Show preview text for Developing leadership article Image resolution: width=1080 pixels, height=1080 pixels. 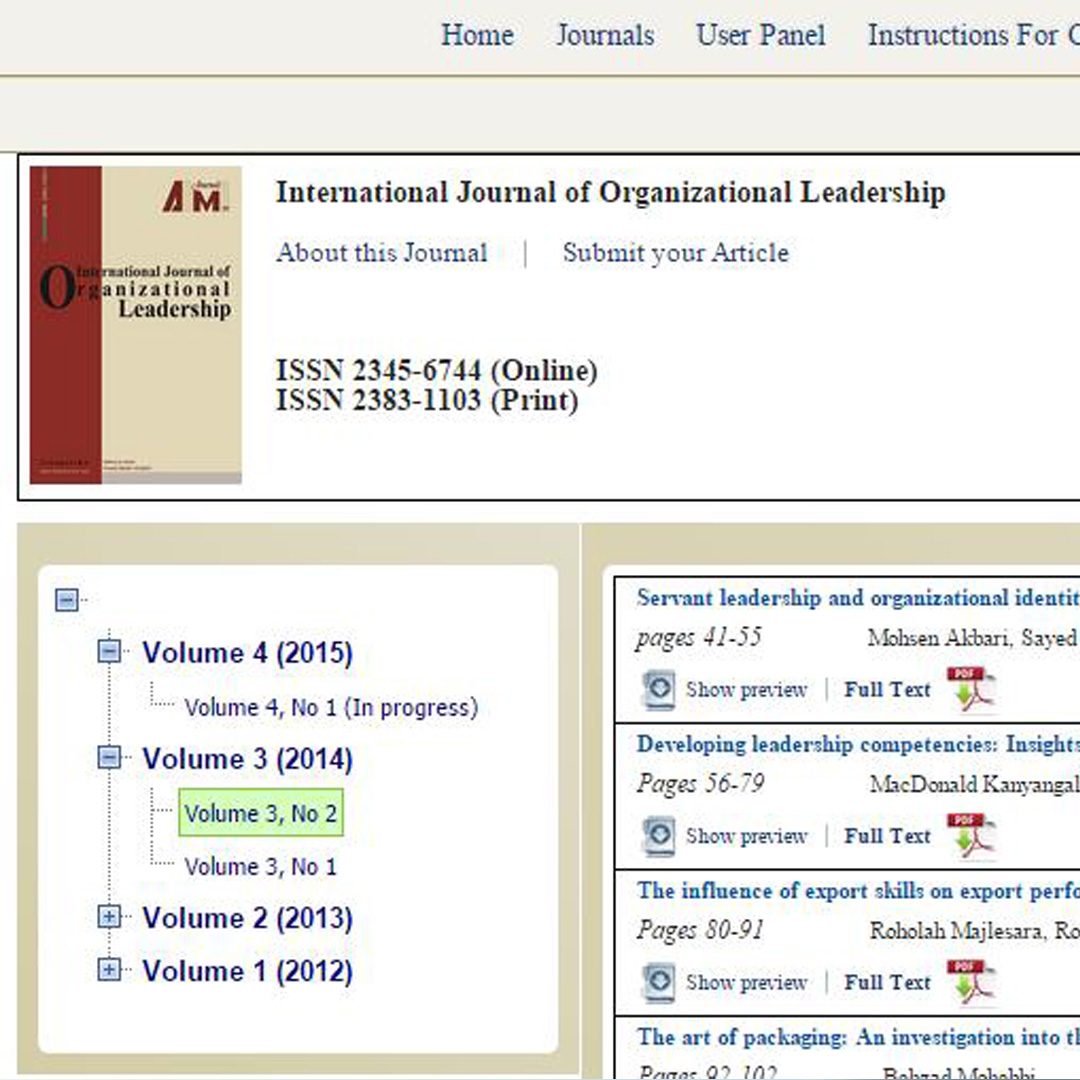pos(747,836)
